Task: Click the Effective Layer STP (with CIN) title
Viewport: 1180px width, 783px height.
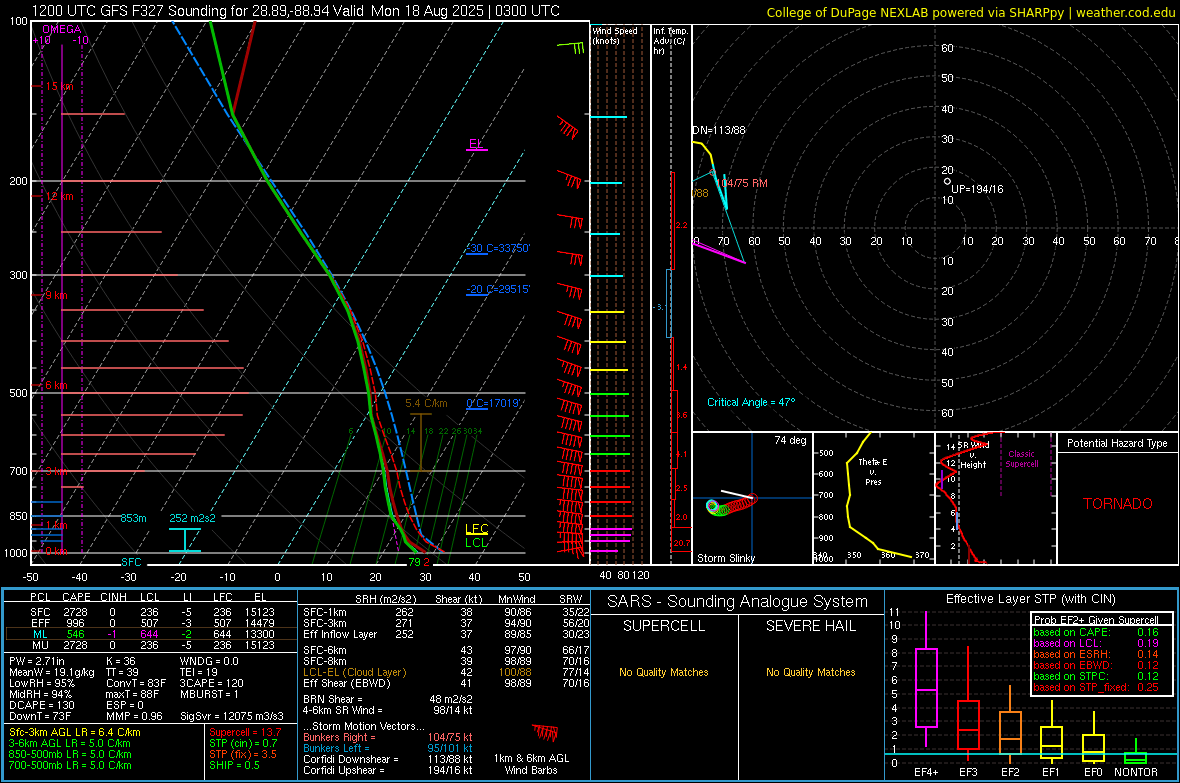Action: (x=1030, y=599)
